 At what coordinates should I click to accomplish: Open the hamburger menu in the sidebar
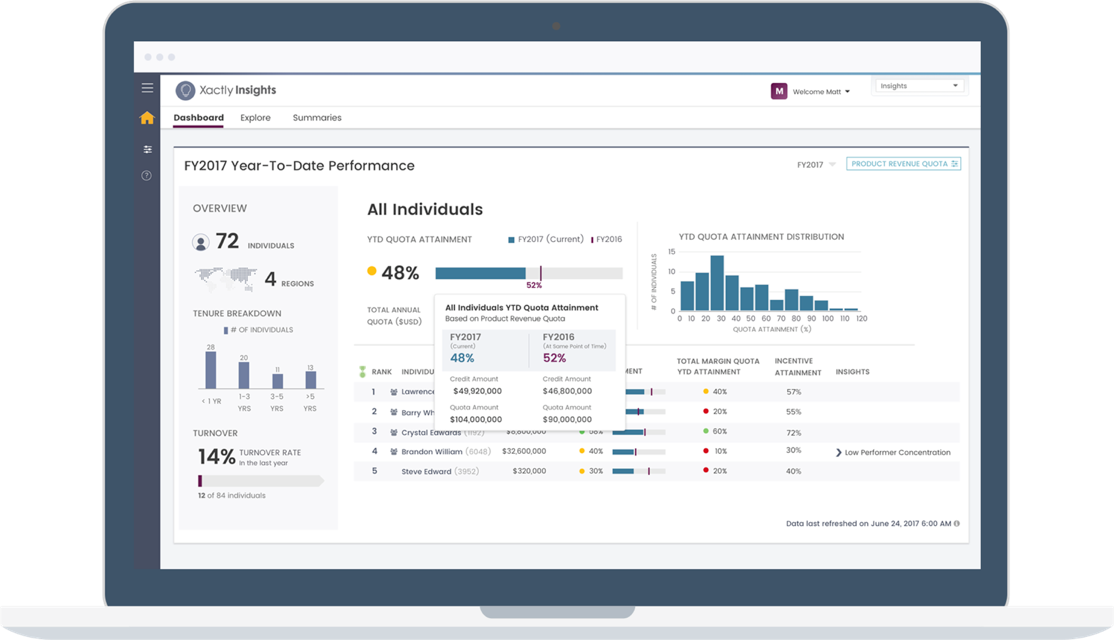point(147,88)
